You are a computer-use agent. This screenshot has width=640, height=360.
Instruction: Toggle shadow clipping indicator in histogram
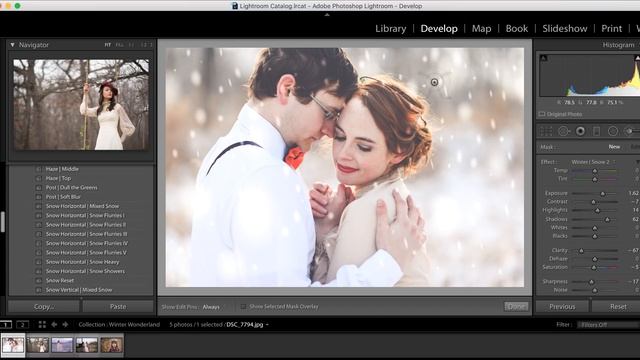[544, 58]
